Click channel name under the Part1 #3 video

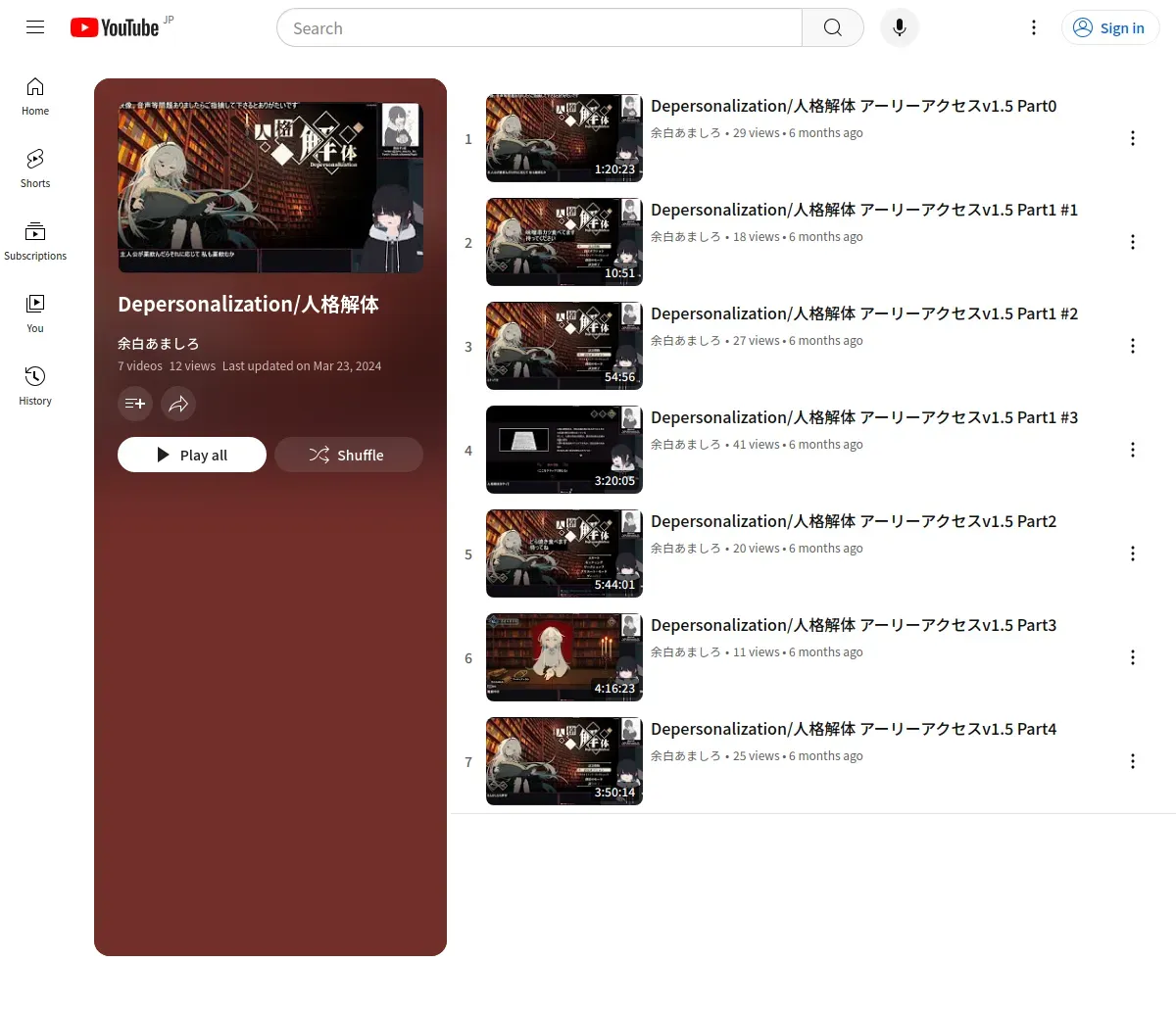pos(686,445)
